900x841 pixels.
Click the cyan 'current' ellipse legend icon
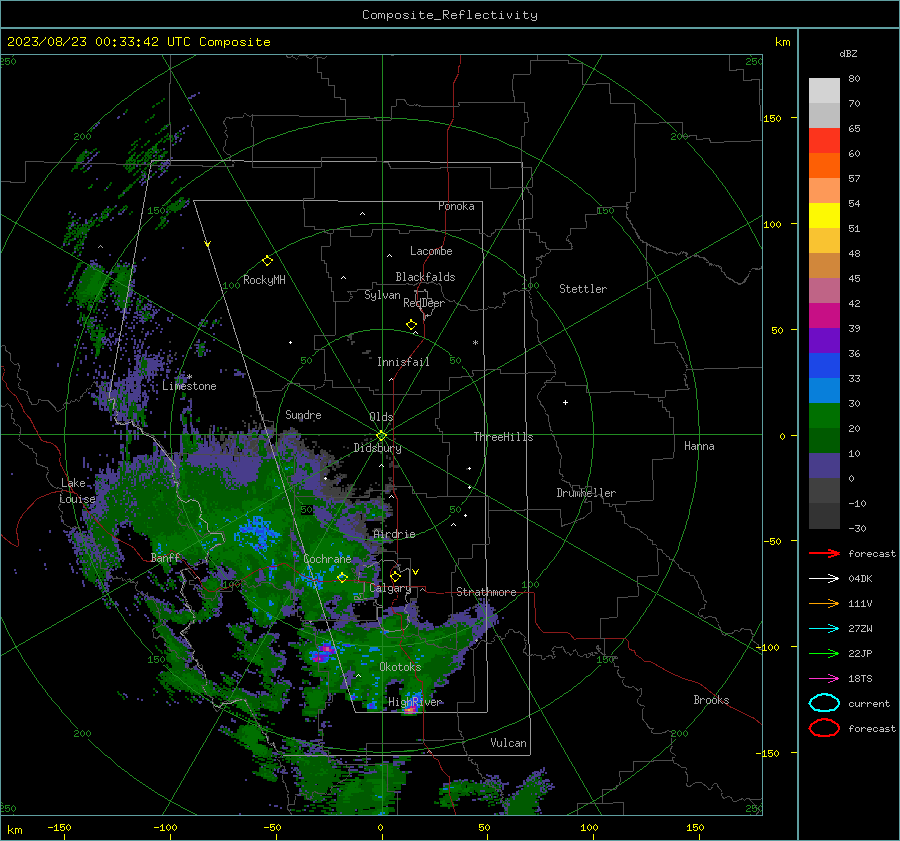click(824, 703)
